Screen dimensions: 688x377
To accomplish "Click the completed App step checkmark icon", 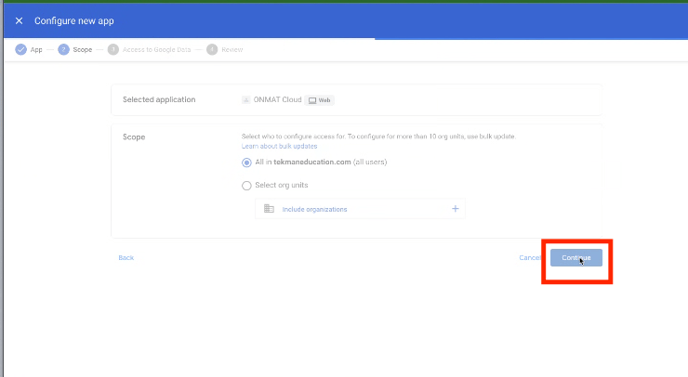I will tap(21, 50).
